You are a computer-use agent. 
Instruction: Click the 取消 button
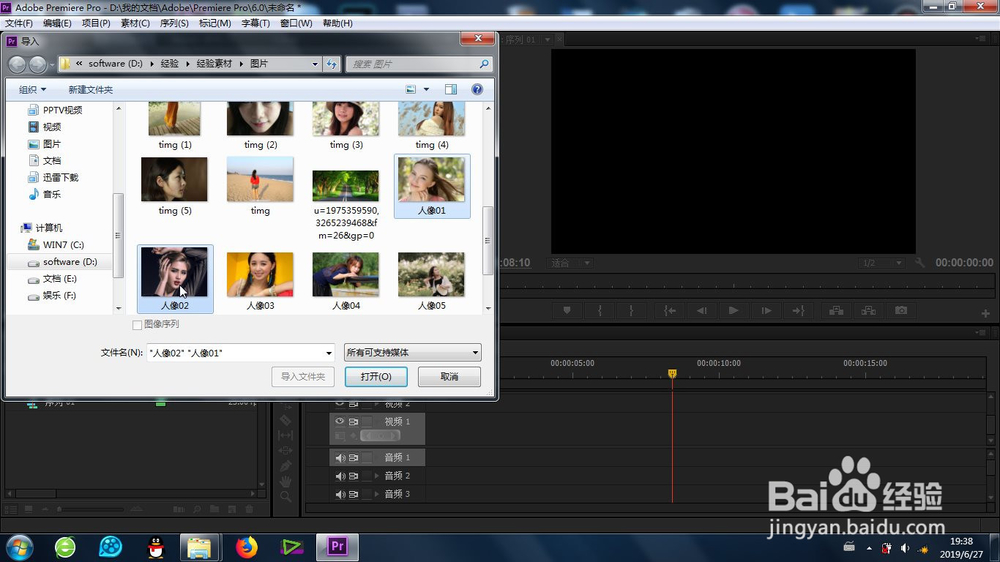pos(449,376)
